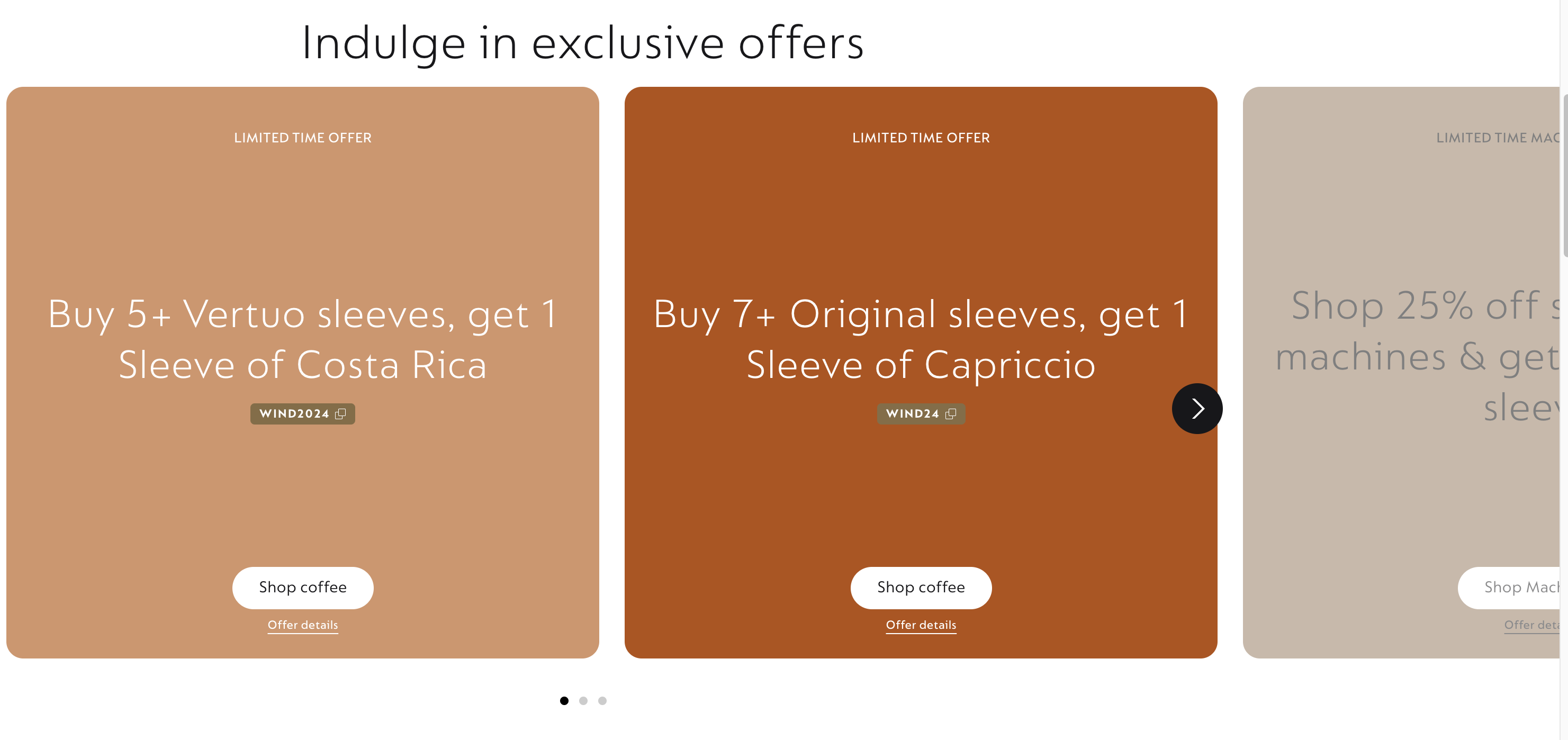This screenshot has width=1568, height=740.
Task: Click the page's vertical scrollbar
Action: pyautogui.click(x=1563, y=176)
